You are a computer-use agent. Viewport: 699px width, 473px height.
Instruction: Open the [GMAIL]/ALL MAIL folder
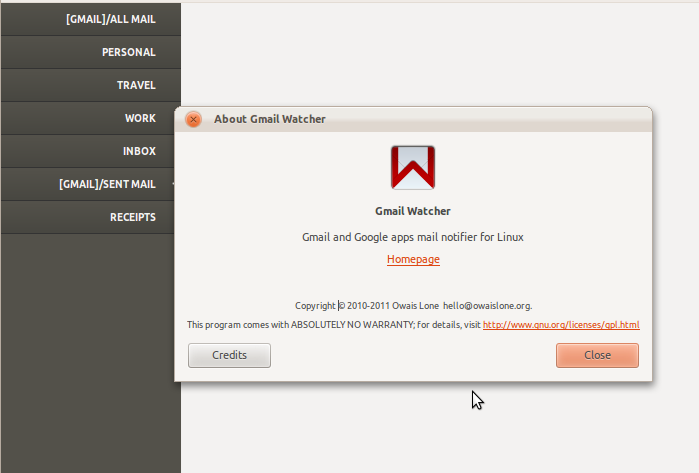[x=90, y=19]
